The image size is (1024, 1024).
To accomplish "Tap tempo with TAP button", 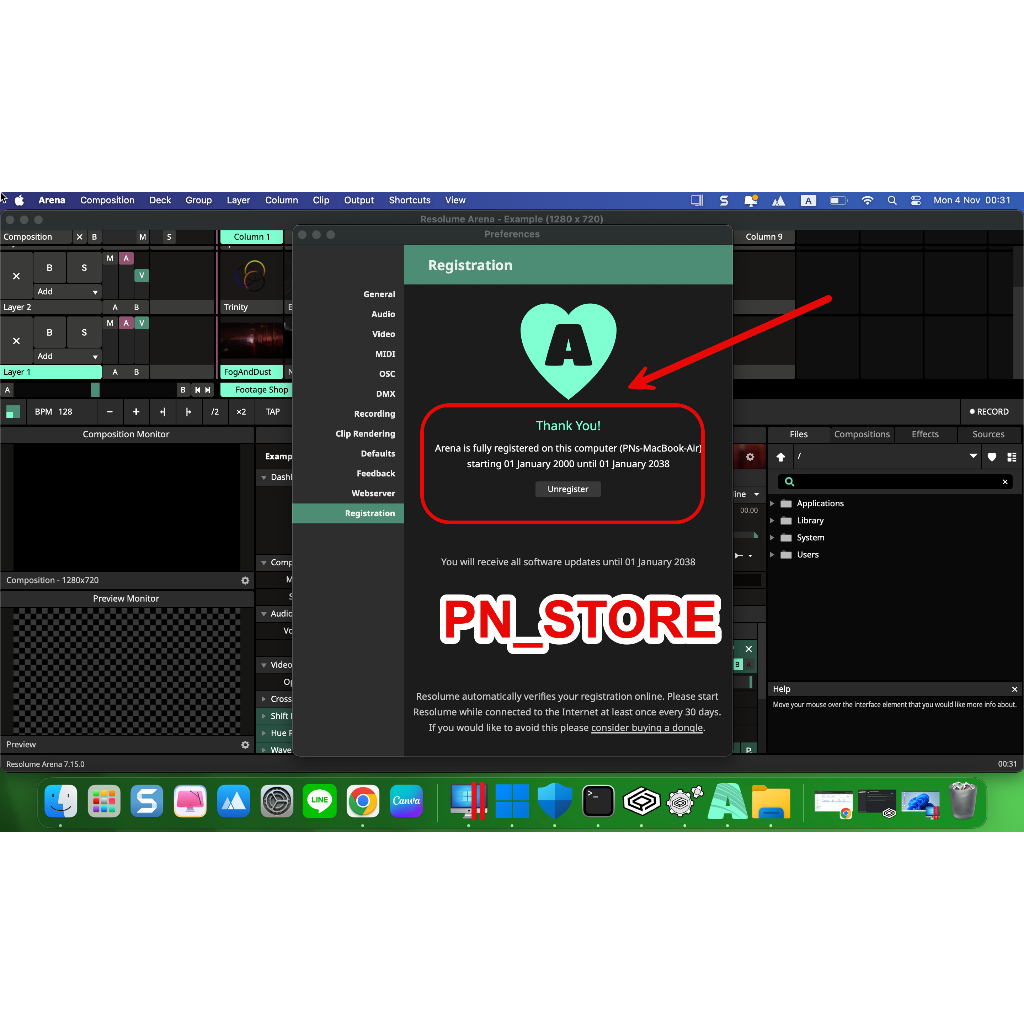I will [x=273, y=412].
